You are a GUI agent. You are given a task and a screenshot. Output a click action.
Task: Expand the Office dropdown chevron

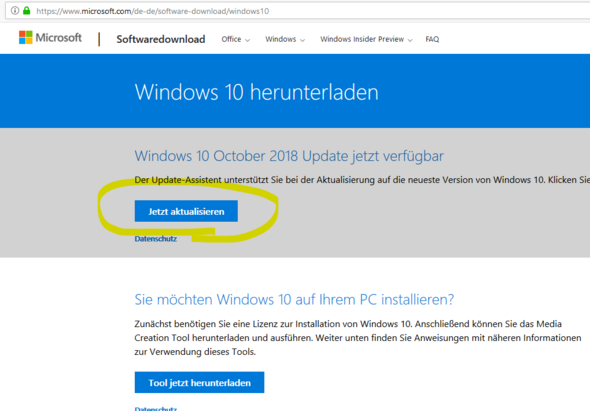[247, 40]
